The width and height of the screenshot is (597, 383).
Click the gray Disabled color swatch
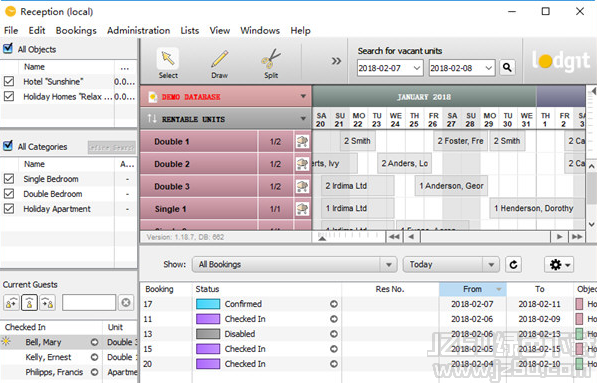click(208, 334)
